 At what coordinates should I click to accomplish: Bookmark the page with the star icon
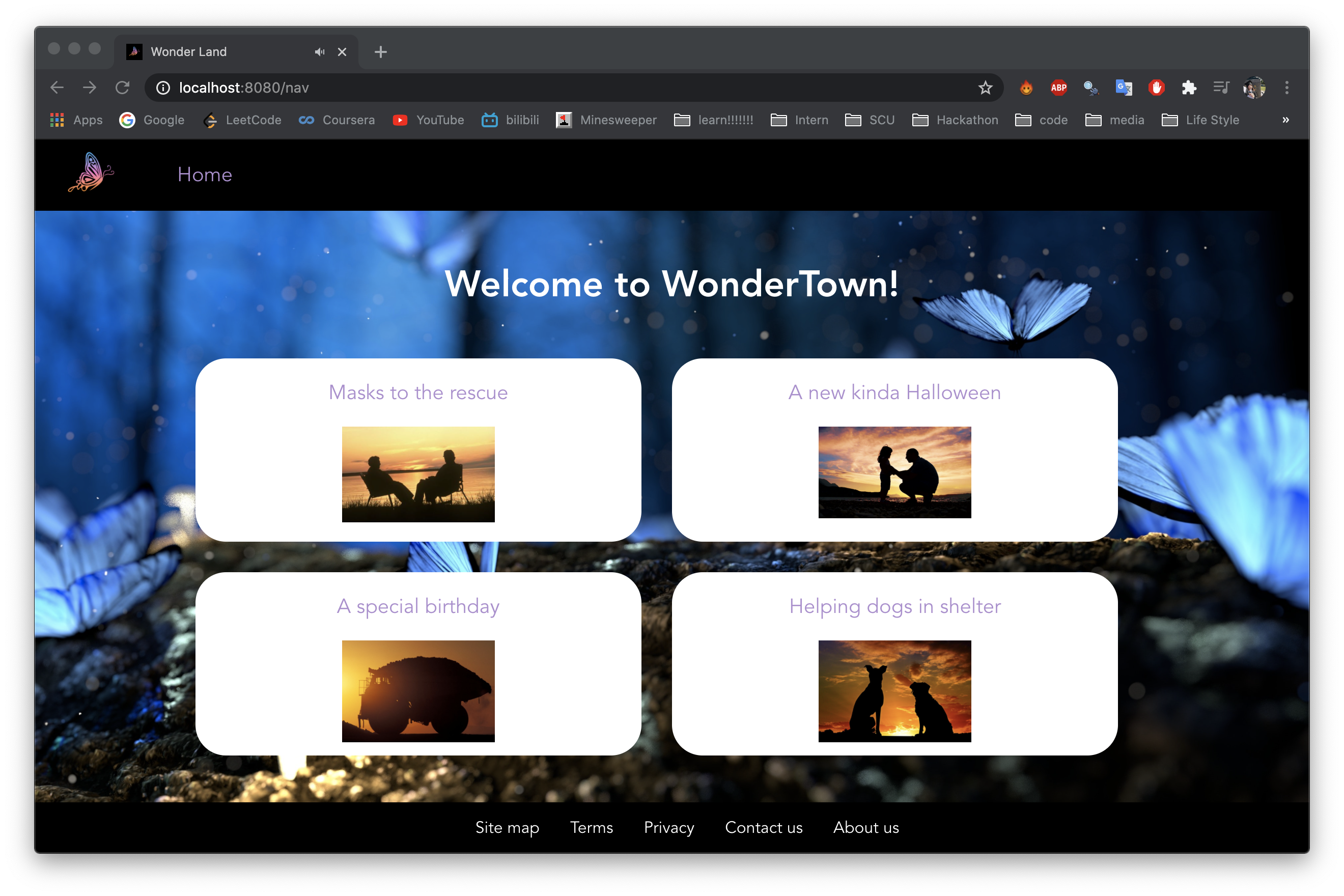pyautogui.click(x=985, y=88)
